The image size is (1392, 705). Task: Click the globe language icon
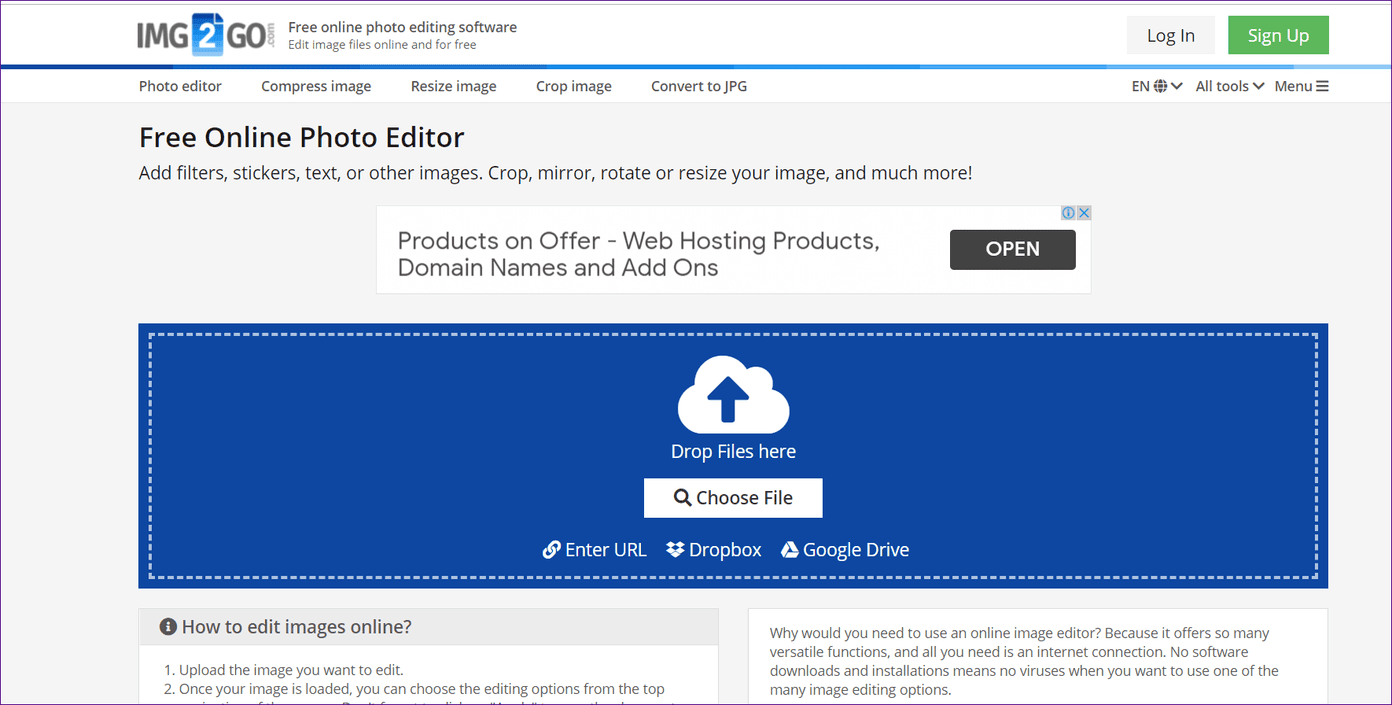pos(1160,86)
